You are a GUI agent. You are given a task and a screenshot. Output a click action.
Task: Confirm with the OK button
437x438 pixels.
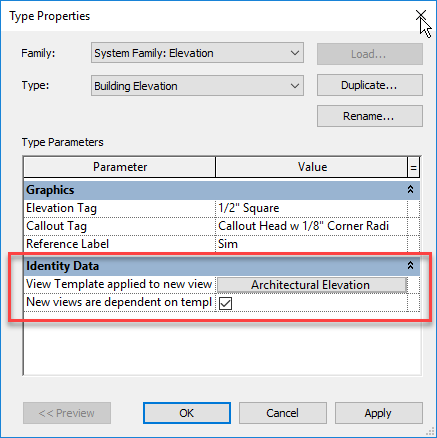[187, 413]
